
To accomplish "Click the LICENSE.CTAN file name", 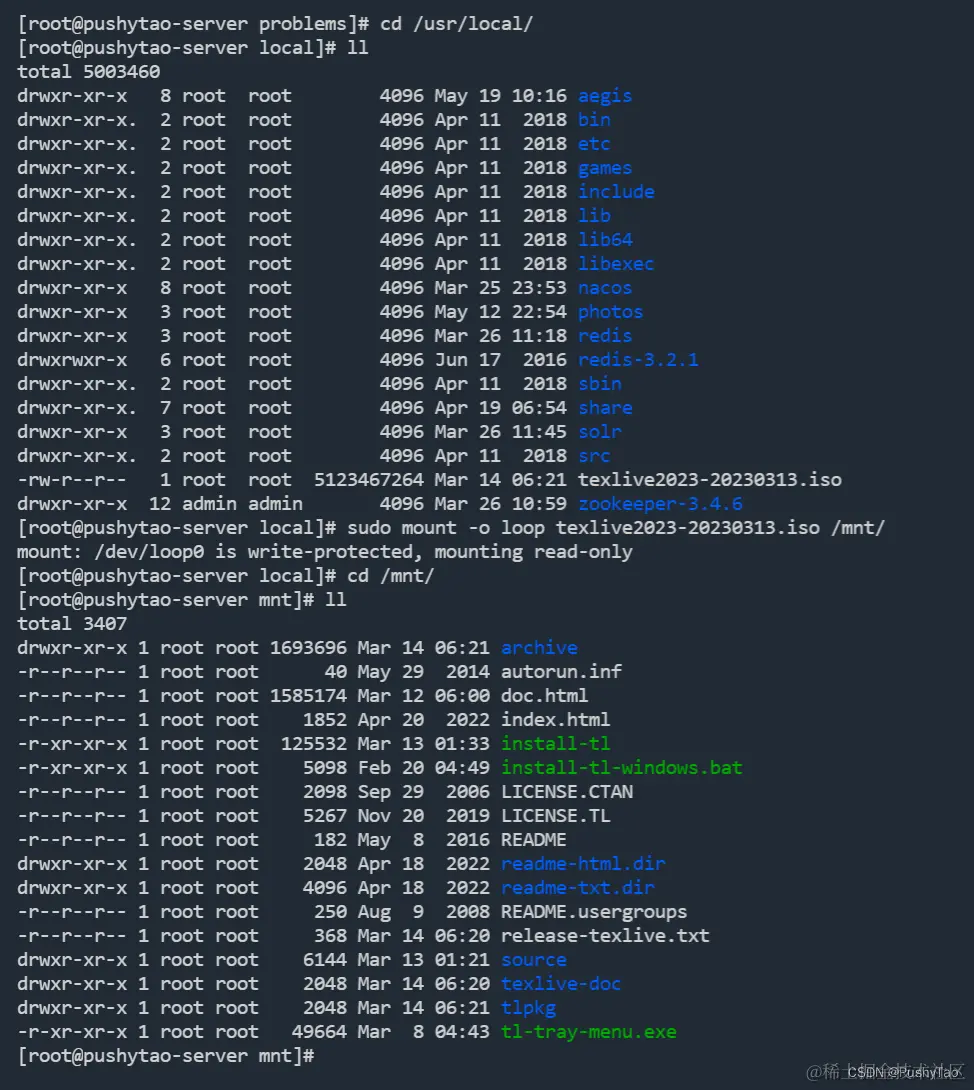I will 567,792.
